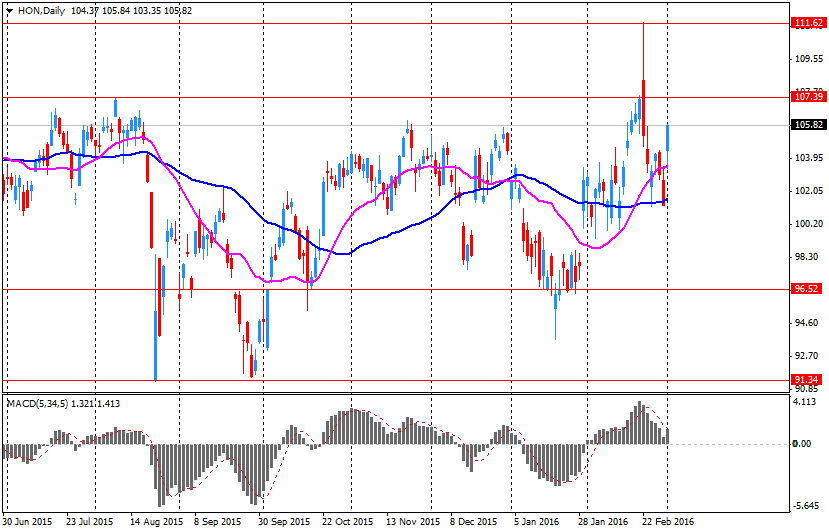Viewport: 829px width, 530px height.
Task: Click the 5 Jan 2016 date label
Action: click(x=537, y=522)
